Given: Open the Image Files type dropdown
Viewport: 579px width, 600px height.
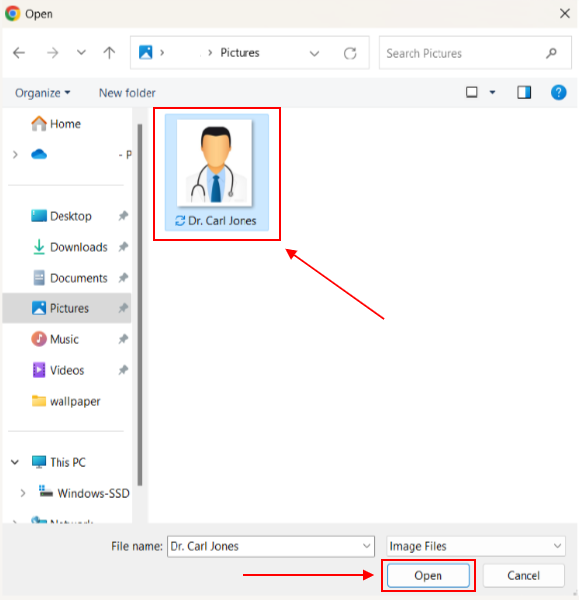Looking at the screenshot, I should click(476, 546).
